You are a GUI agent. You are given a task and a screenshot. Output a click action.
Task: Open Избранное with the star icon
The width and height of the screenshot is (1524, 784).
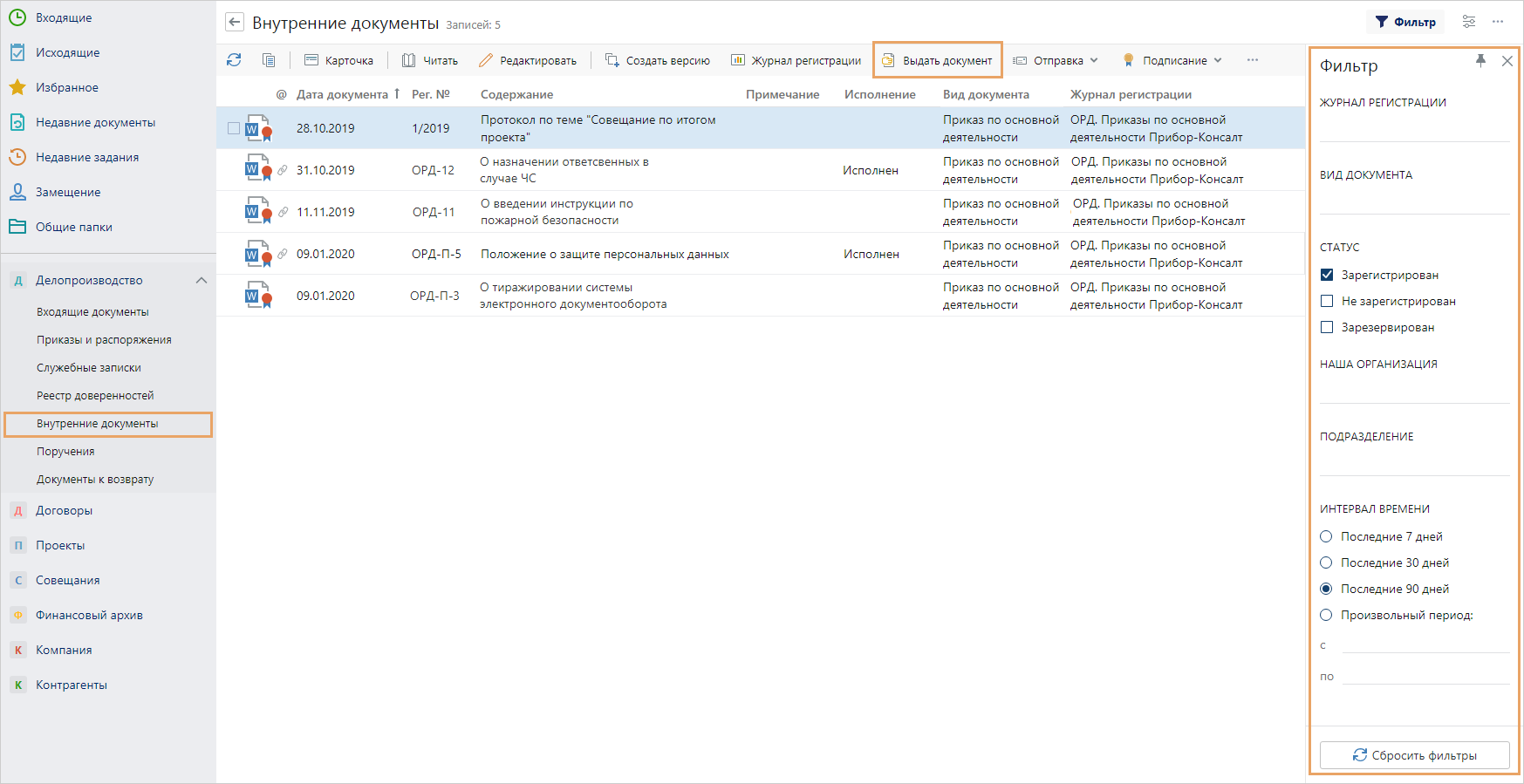(17, 87)
